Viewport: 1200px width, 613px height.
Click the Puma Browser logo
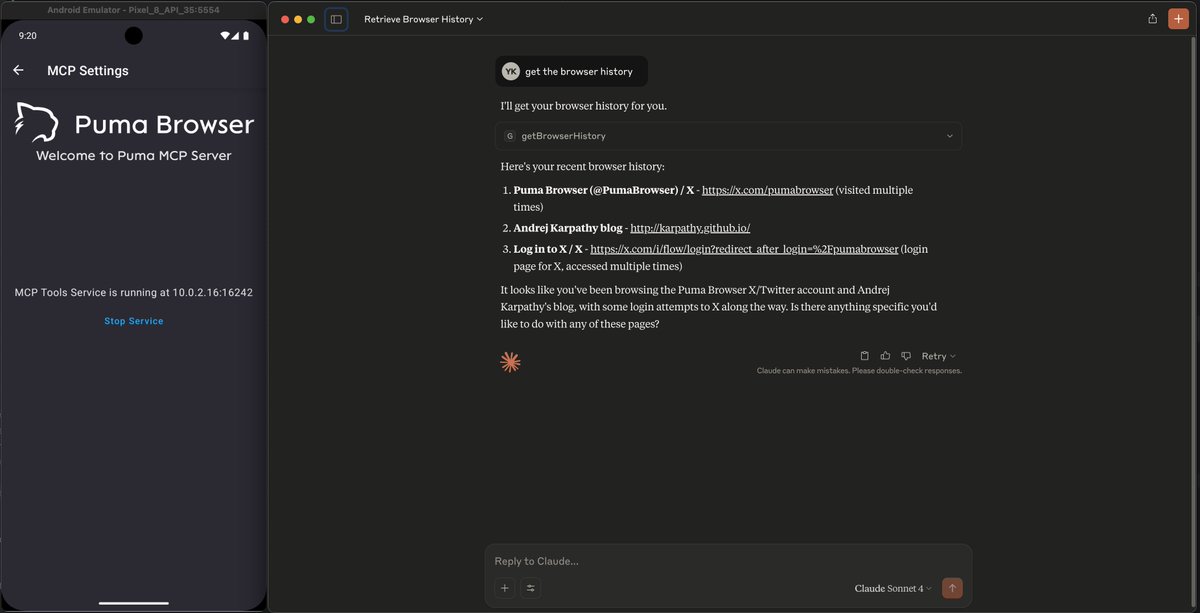pos(134,124)
